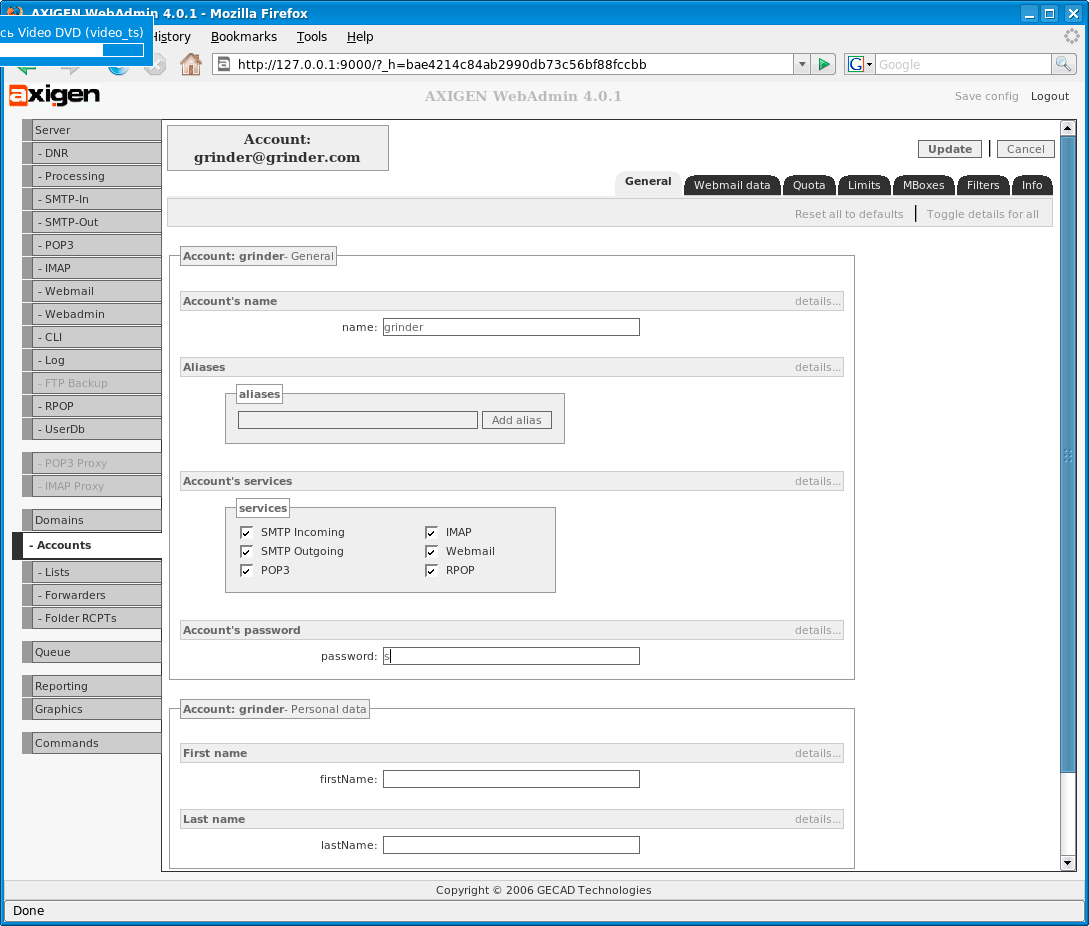Expand details for First name

click(817, 754)
